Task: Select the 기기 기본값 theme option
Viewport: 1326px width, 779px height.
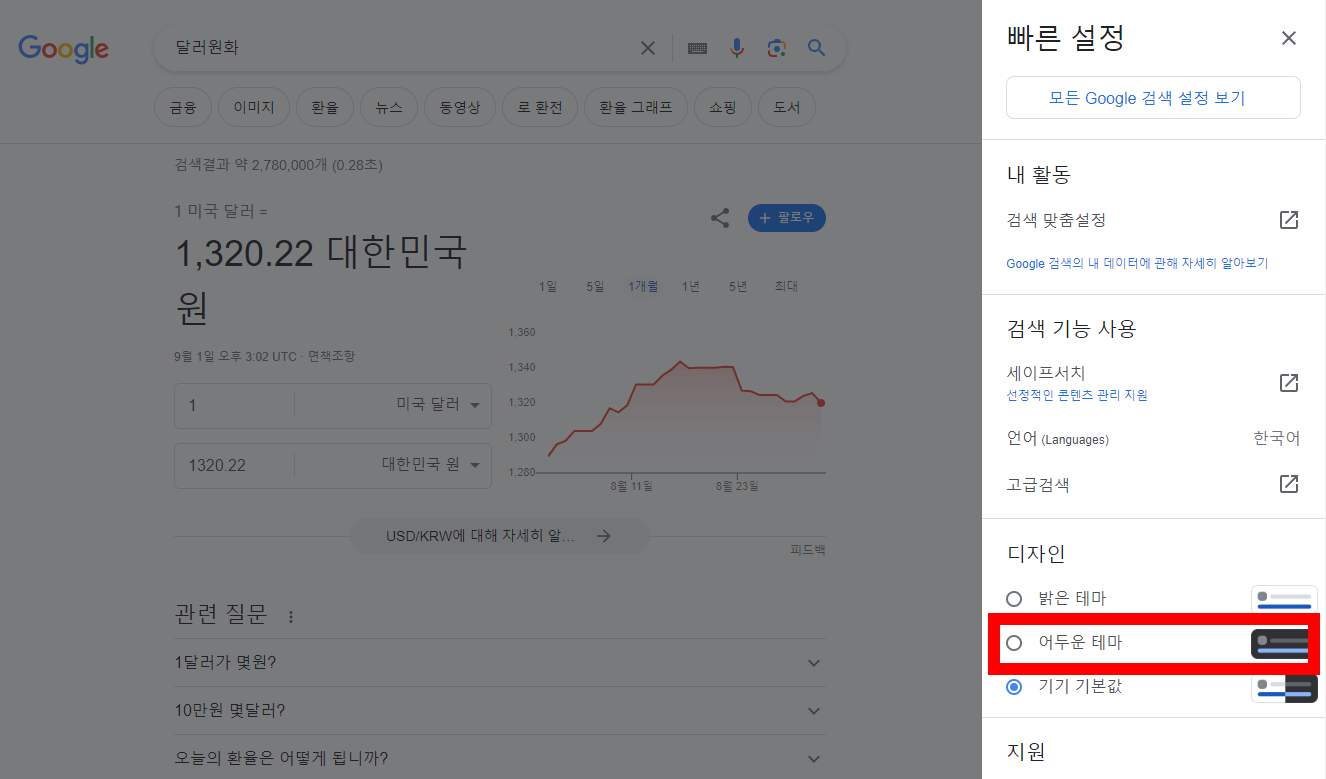Action: pyautogui.click(x=1014, y=687)
